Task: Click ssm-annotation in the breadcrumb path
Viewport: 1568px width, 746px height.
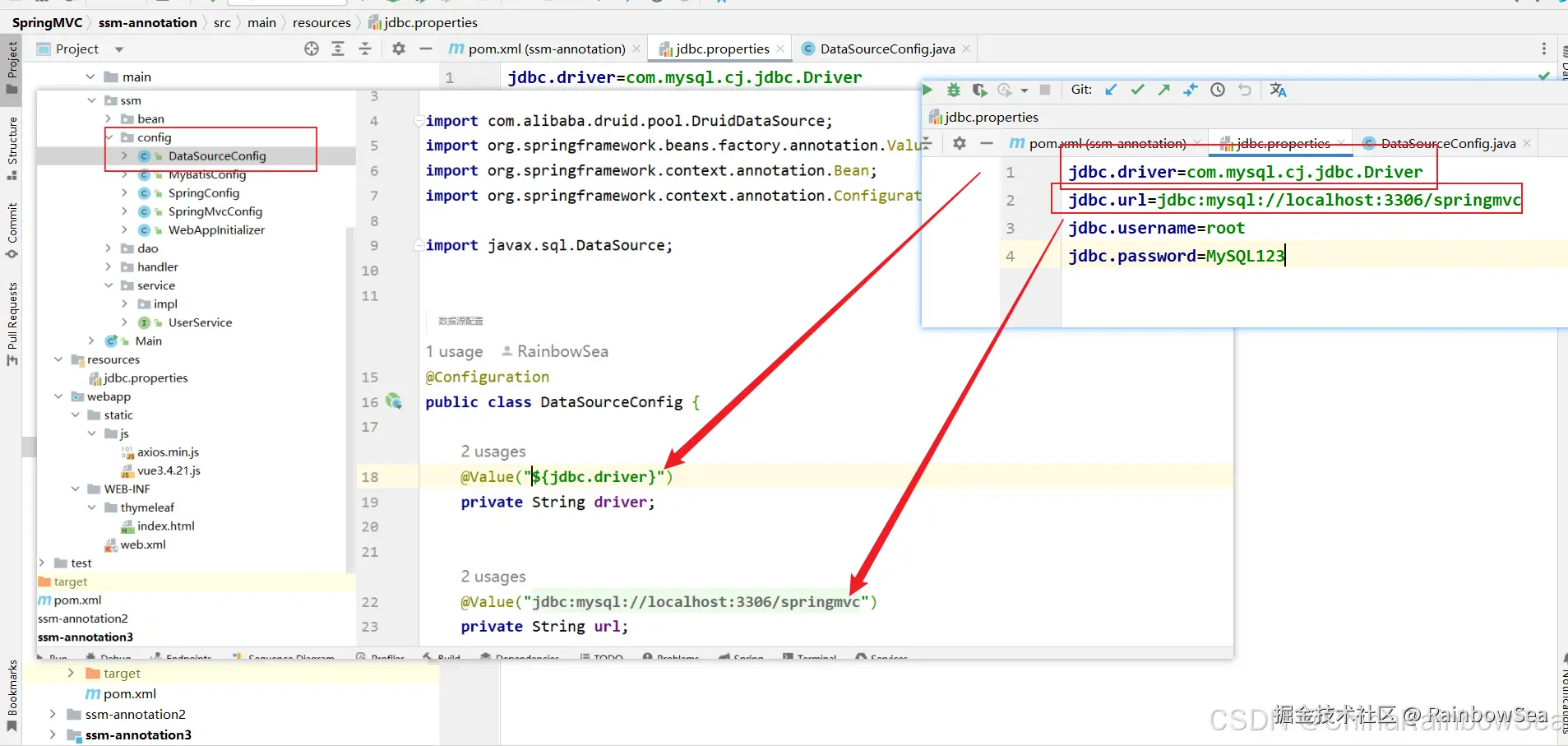Action: click(148, 23)
